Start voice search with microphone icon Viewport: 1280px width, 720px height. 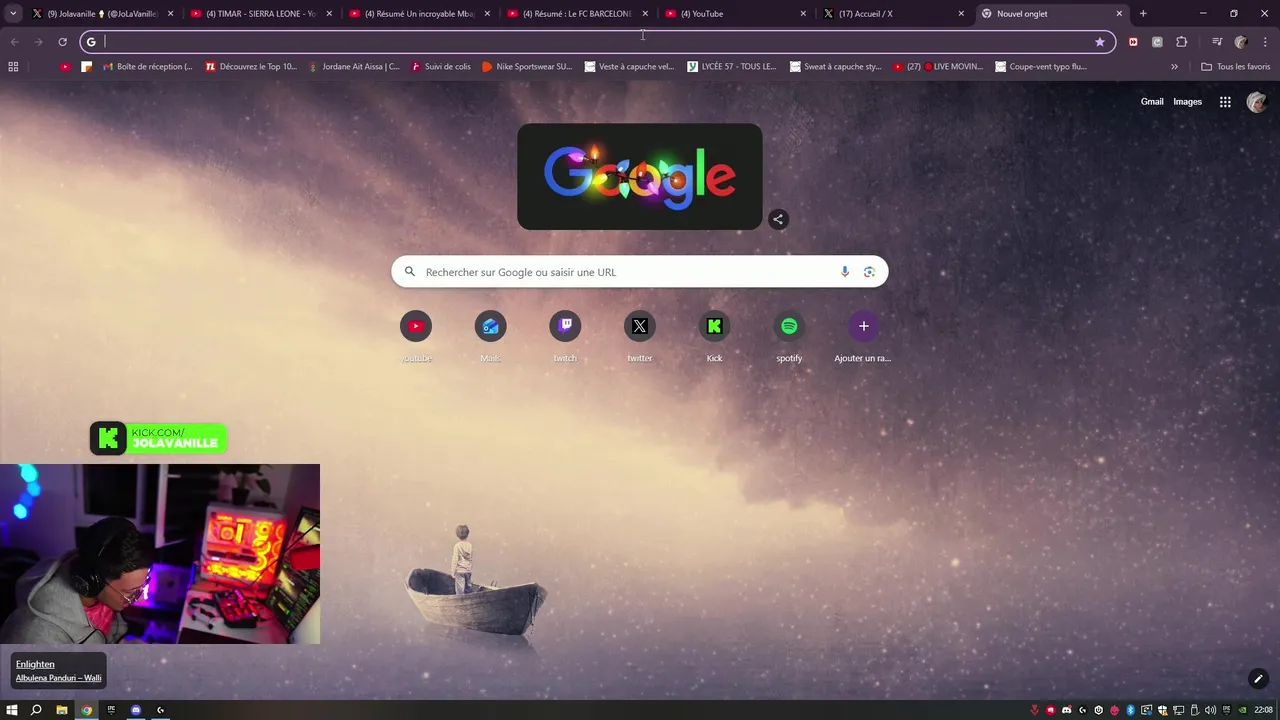pos(845,272)
